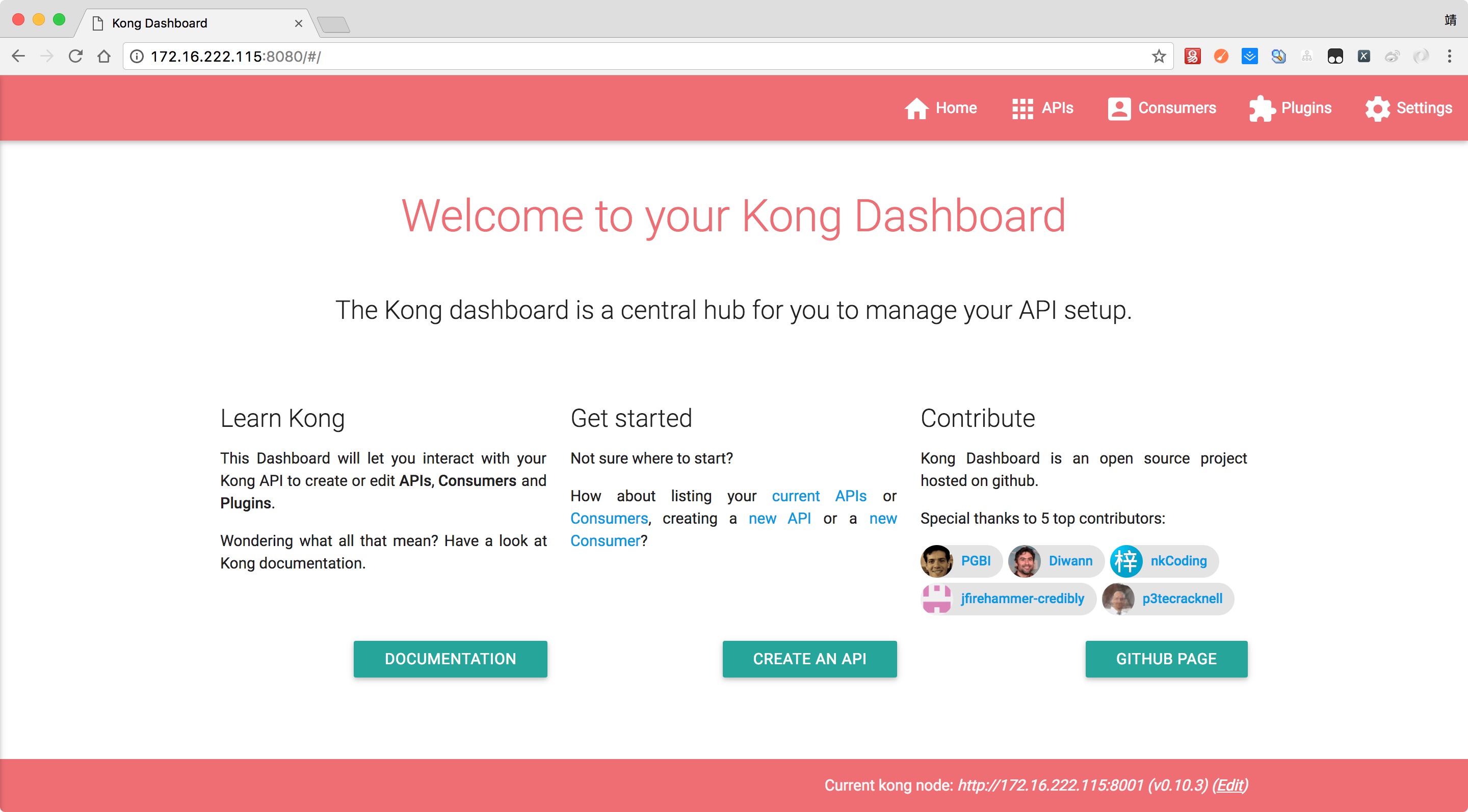The width and height of the screenshot is (1468, 812).
Task: Open the Chrome three-dot menu
Action: 1449,56
